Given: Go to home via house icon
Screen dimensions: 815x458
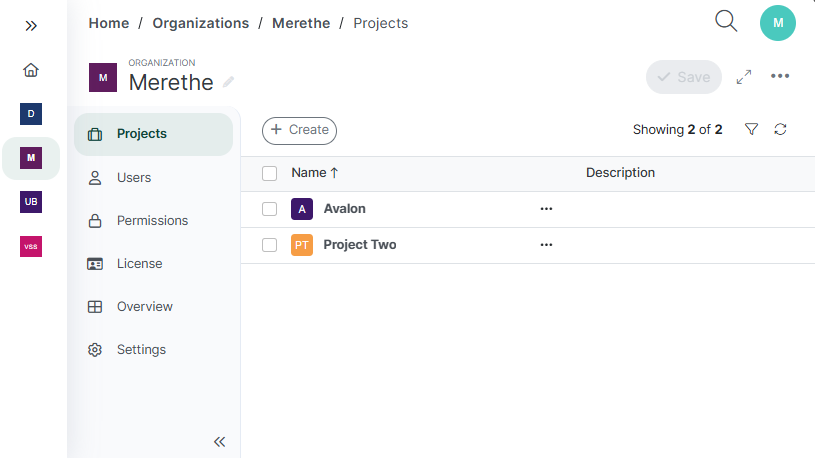Looking at the screenshot, I should coord(31,70).
